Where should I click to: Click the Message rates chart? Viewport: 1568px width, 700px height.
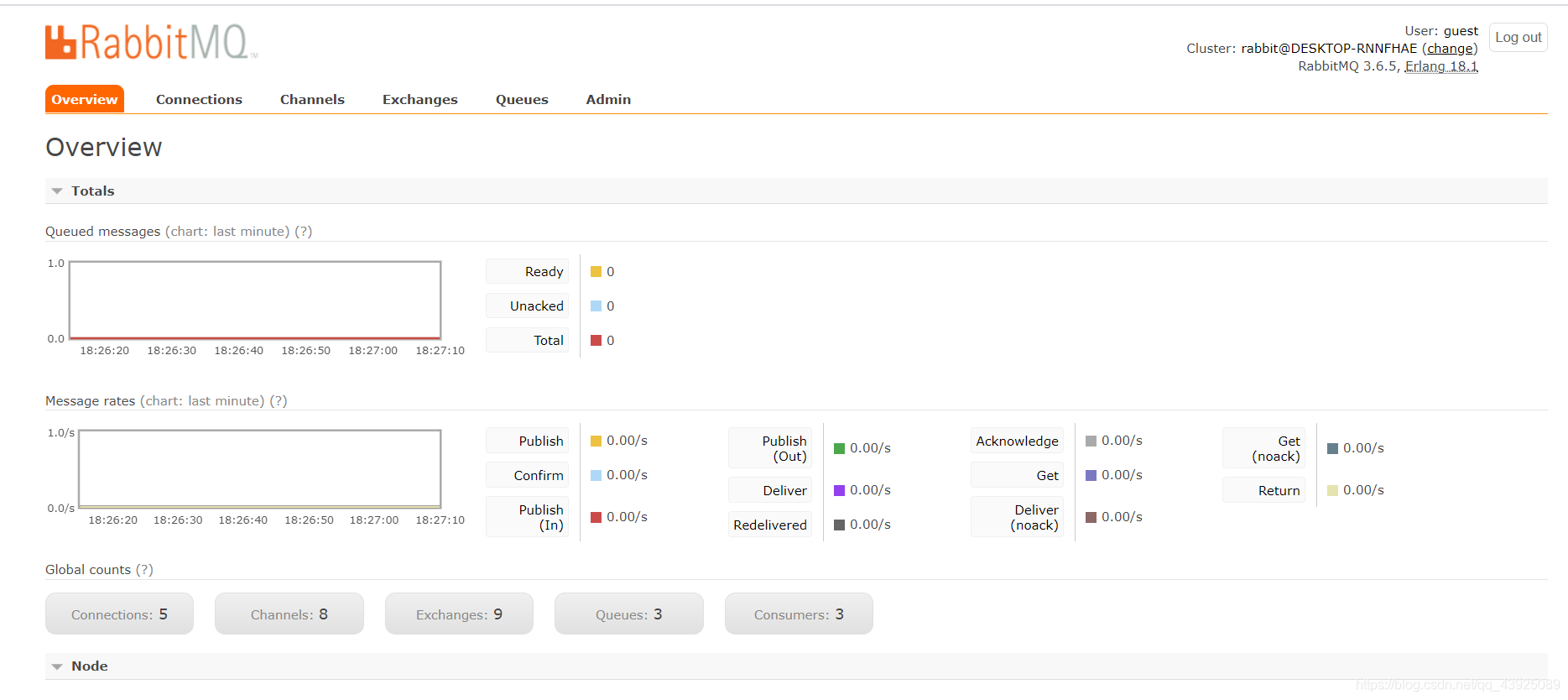pos(260,469)
